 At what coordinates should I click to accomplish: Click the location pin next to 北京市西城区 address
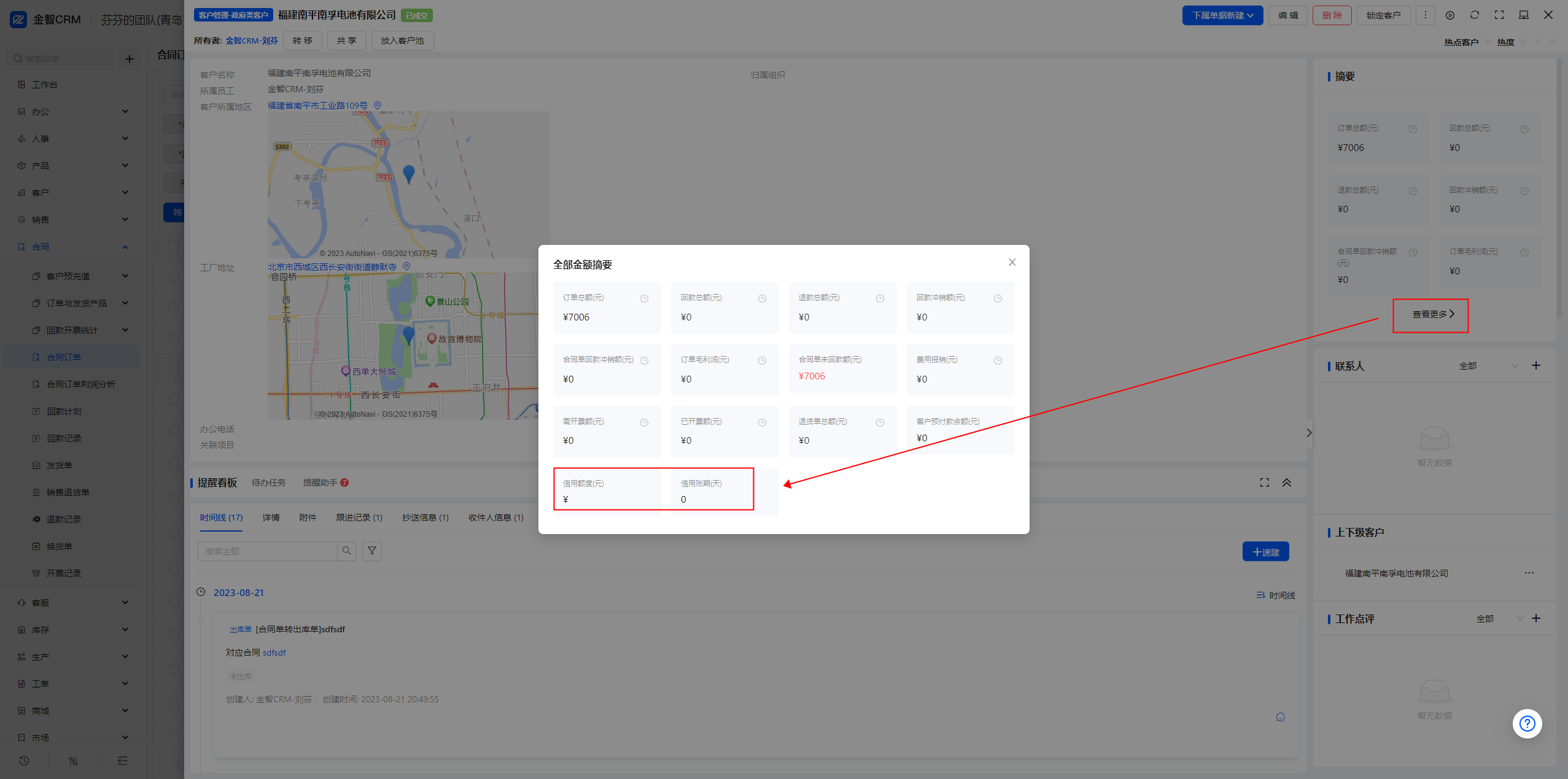(406, 267)
